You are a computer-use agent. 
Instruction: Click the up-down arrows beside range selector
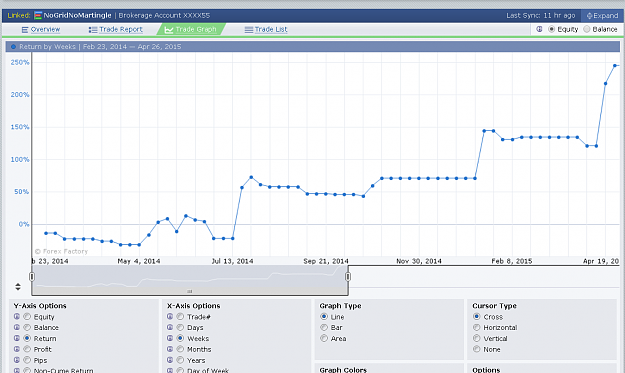coord(18,287)
